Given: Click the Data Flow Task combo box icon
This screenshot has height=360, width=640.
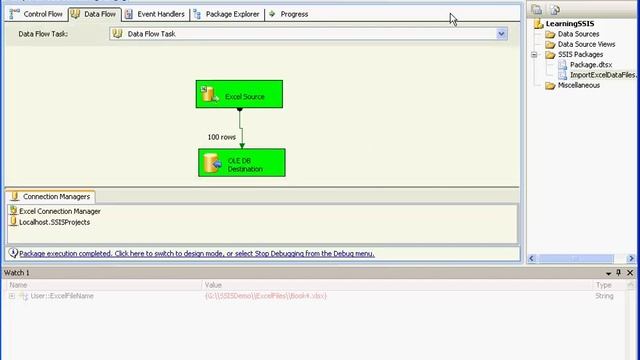Looking at the screenshot, I should point(118,33).
